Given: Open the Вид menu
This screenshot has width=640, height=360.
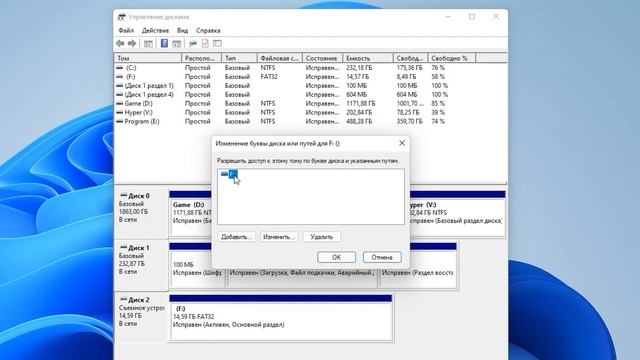Looking at the screenshot, I should tap(182, 31).
